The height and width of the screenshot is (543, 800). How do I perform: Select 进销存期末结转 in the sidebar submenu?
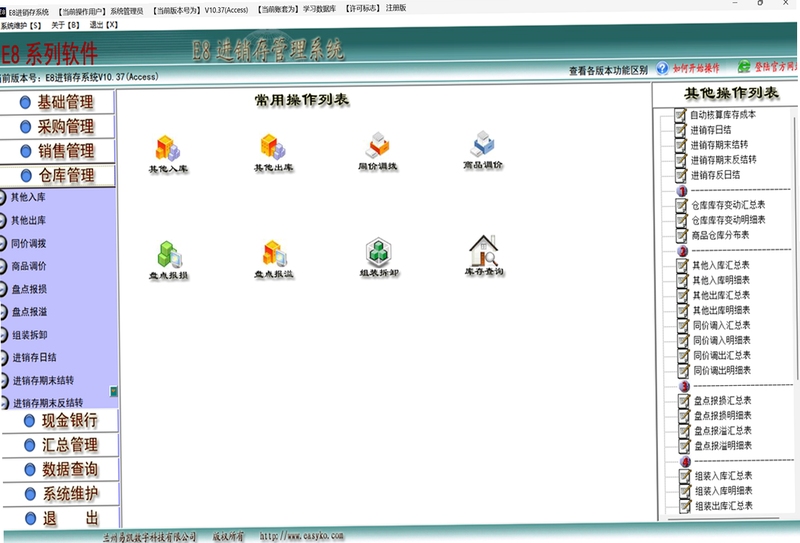pyautogui.click(x=43, y=380)
